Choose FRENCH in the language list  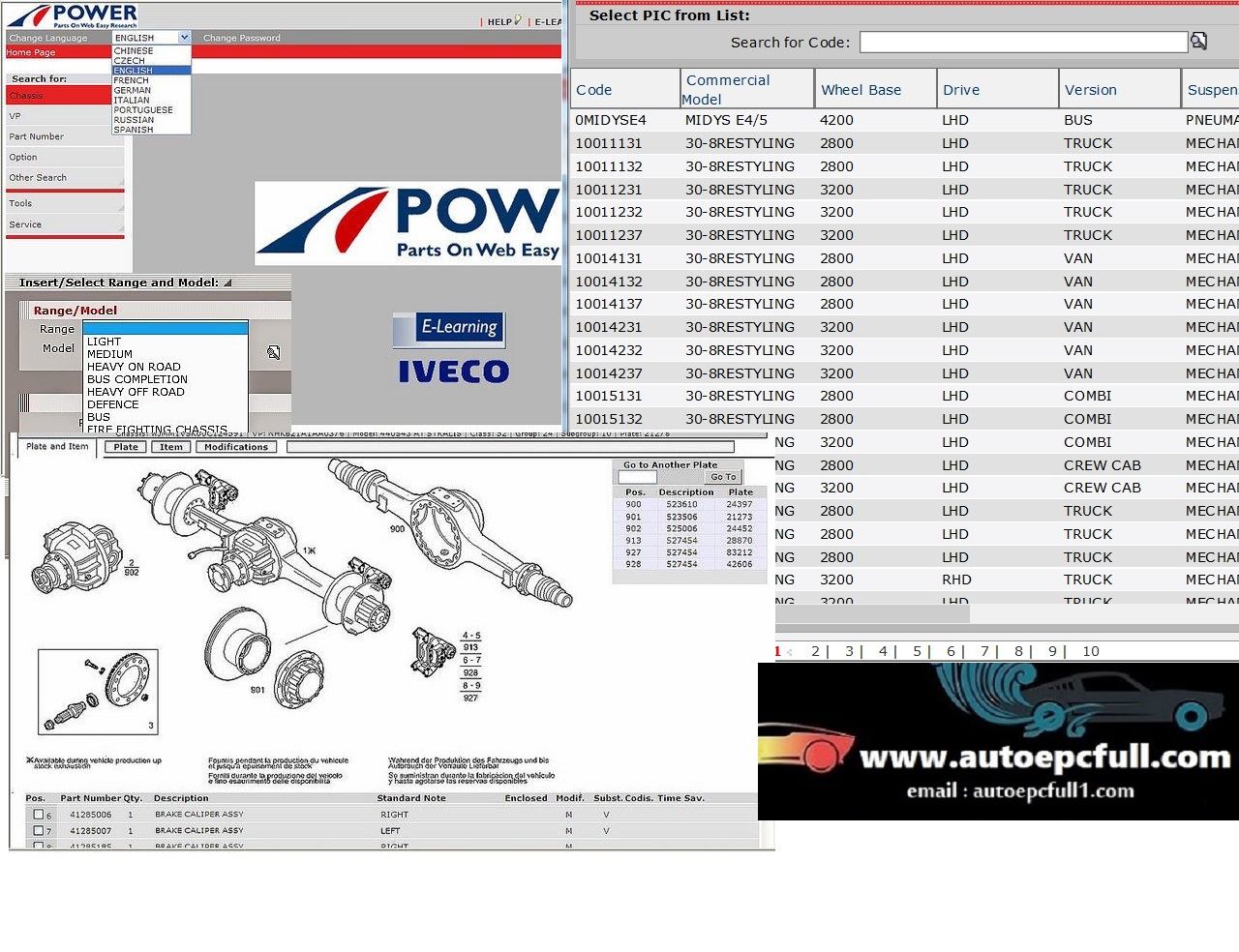point(132,80)
